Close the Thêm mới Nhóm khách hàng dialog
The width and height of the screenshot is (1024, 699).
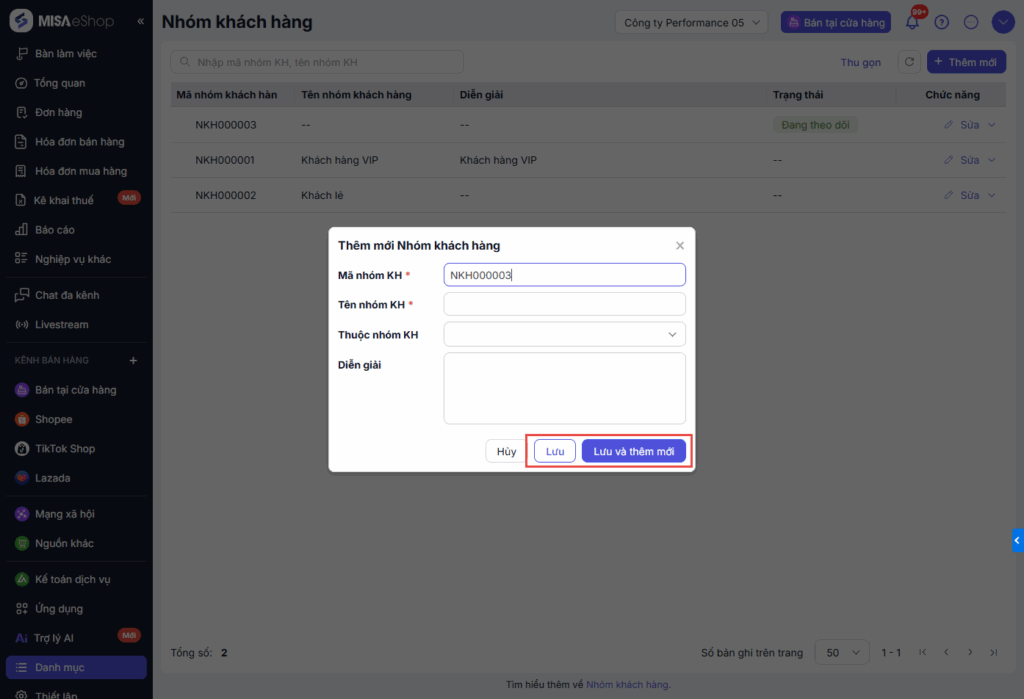[680, 246]
